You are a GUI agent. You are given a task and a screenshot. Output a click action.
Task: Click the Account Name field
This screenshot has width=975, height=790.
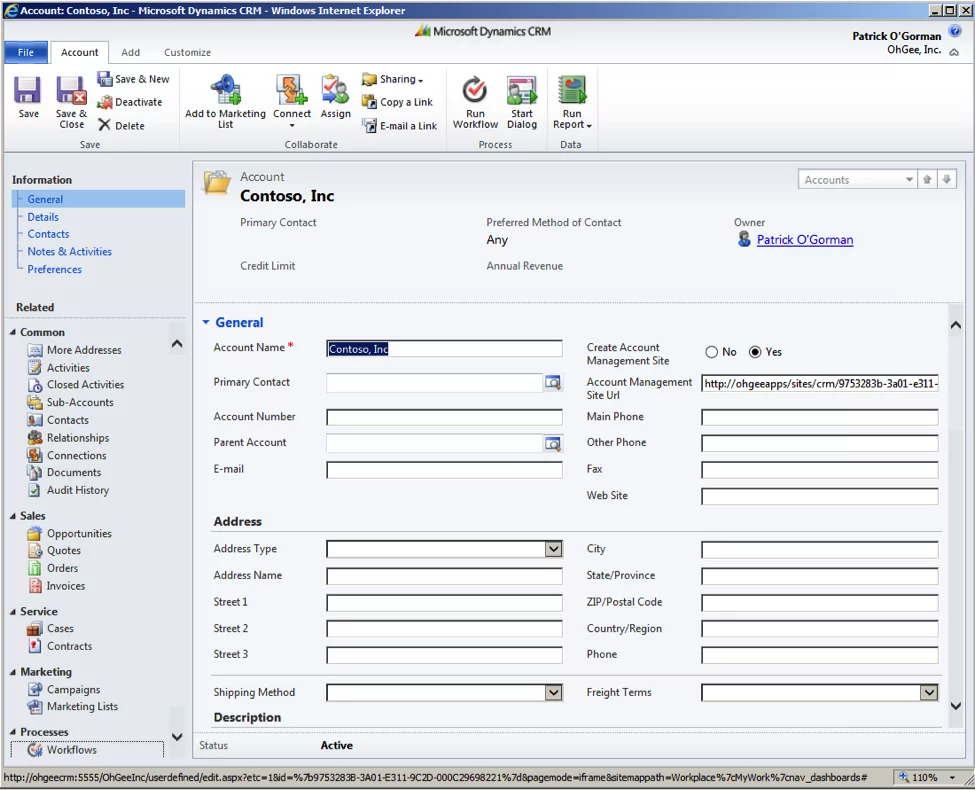coord(444,349)
